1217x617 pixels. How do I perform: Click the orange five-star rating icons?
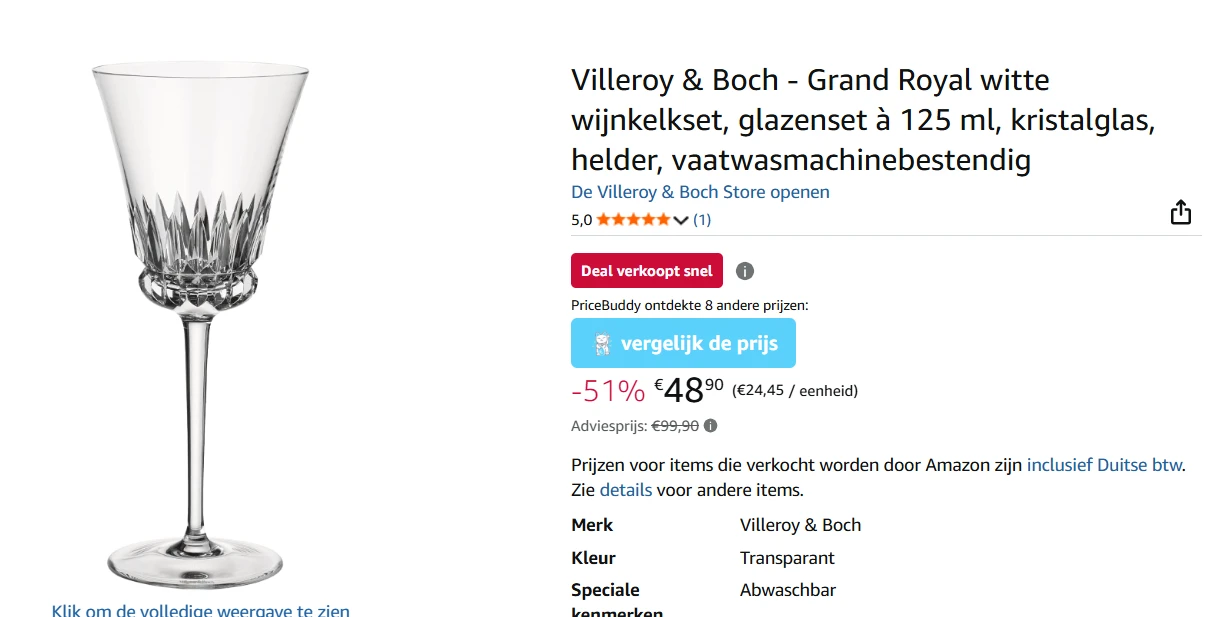(634, 220)
